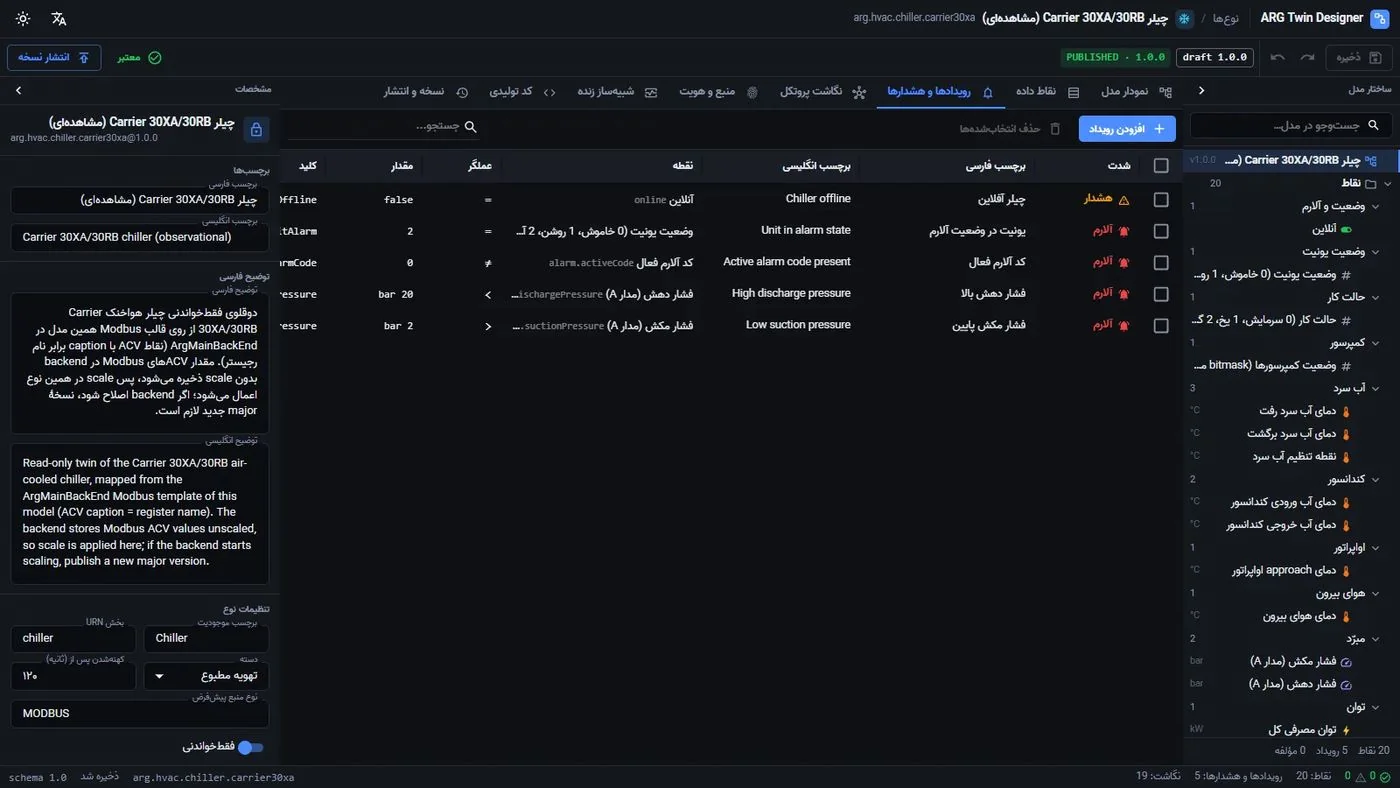This screenshot has width=1400, height=788.
Task: Toggle the فقط‌خواندنی read-only switch
Action: click(x=251, y=747)
